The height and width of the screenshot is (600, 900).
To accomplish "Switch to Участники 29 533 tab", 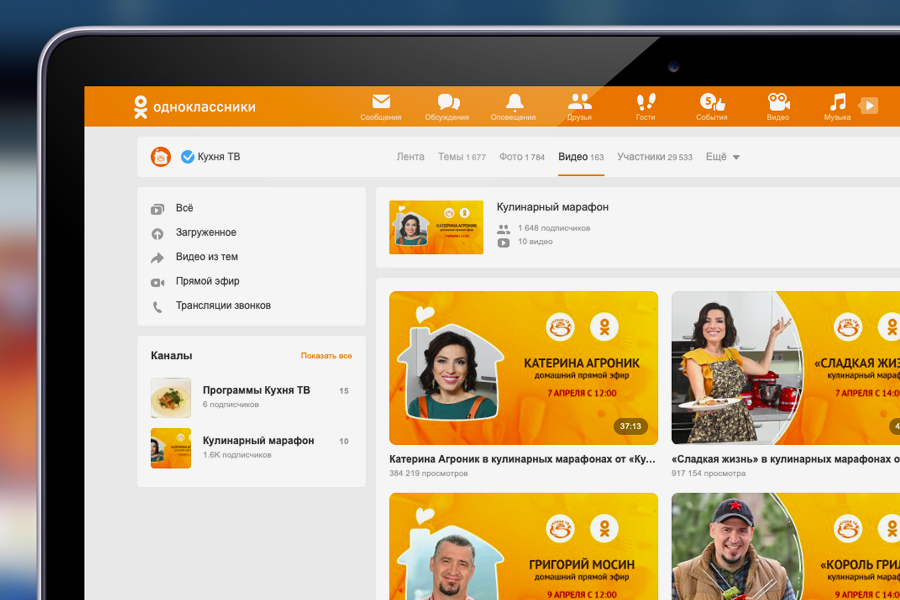I will [654, 157].
